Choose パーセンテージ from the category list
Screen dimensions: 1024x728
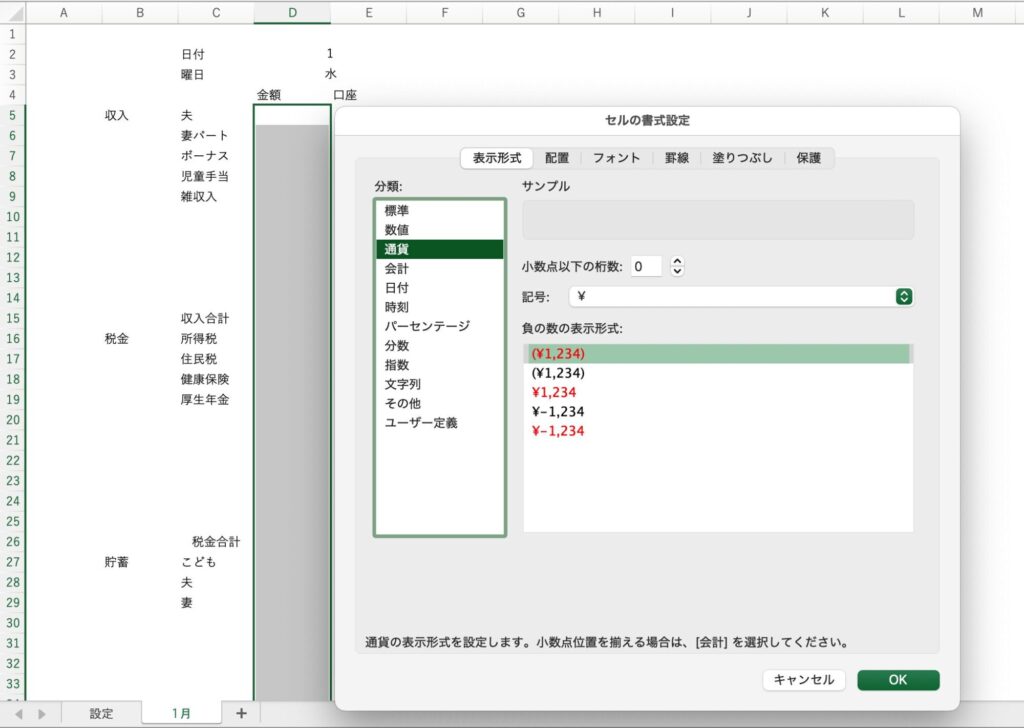tap(427, 327)
